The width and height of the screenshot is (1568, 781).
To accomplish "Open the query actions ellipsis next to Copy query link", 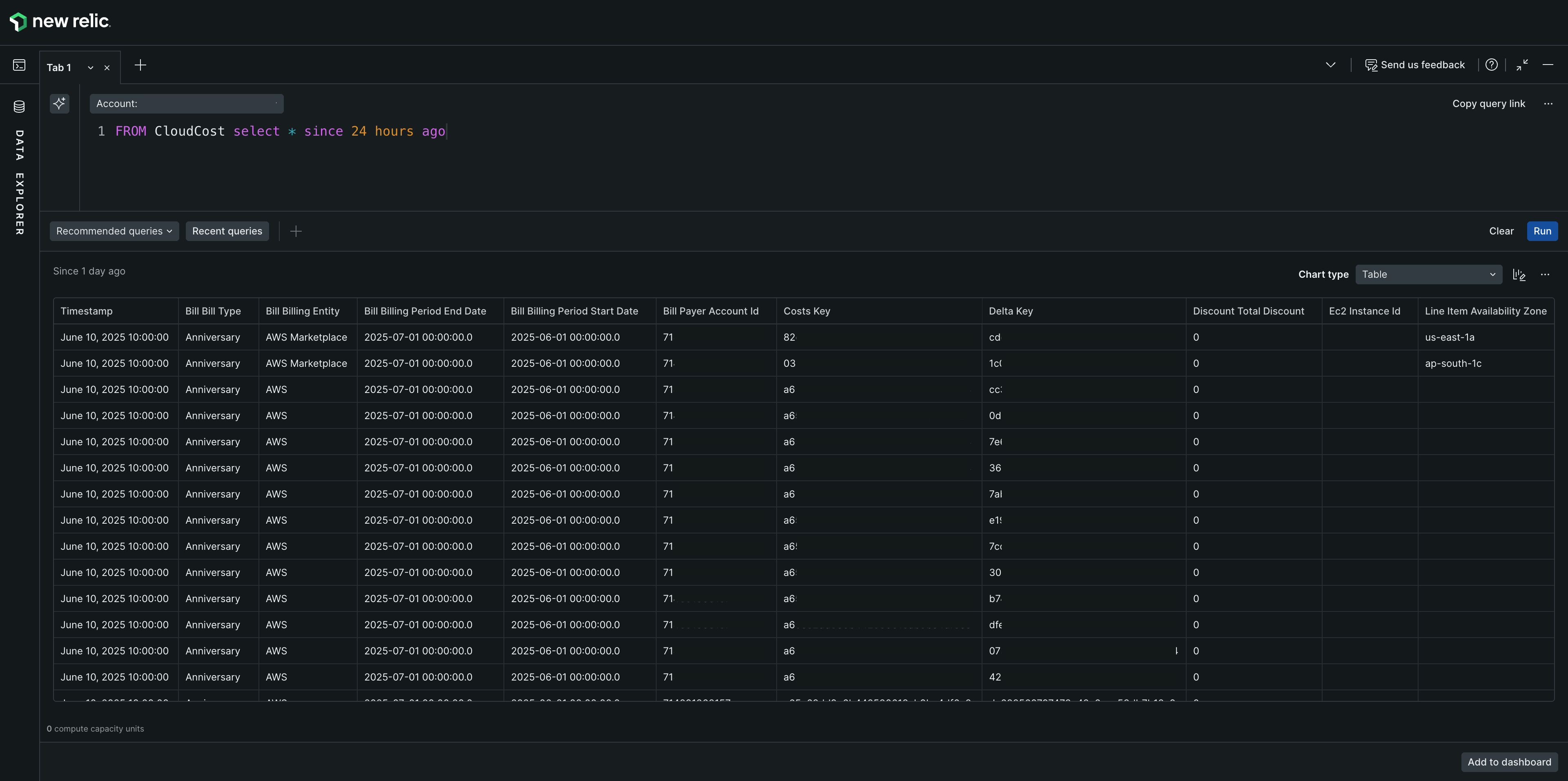I will [1548, 103].
